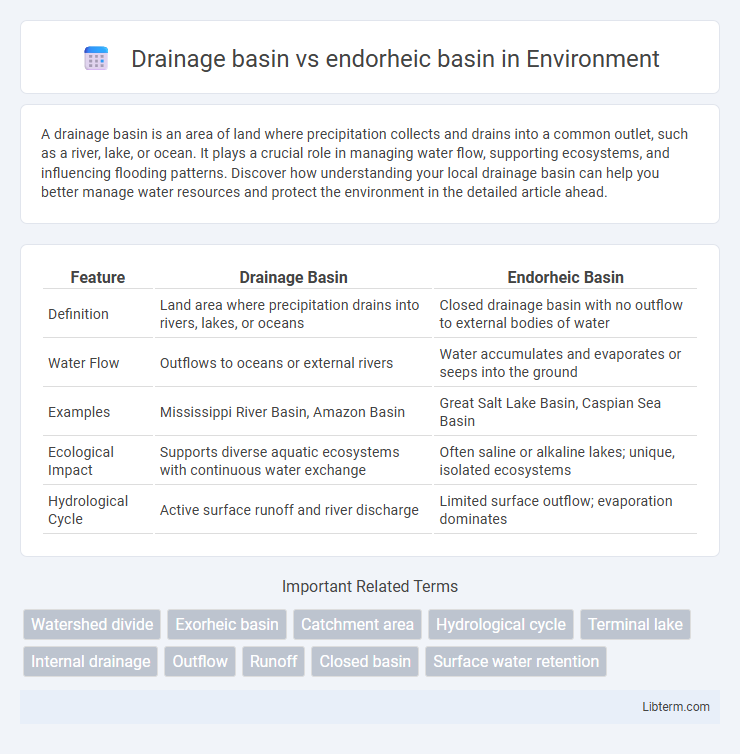The image size is (740, 754).
Task: Click the 'Drainage Basin' column header
Action: (293, 277)
